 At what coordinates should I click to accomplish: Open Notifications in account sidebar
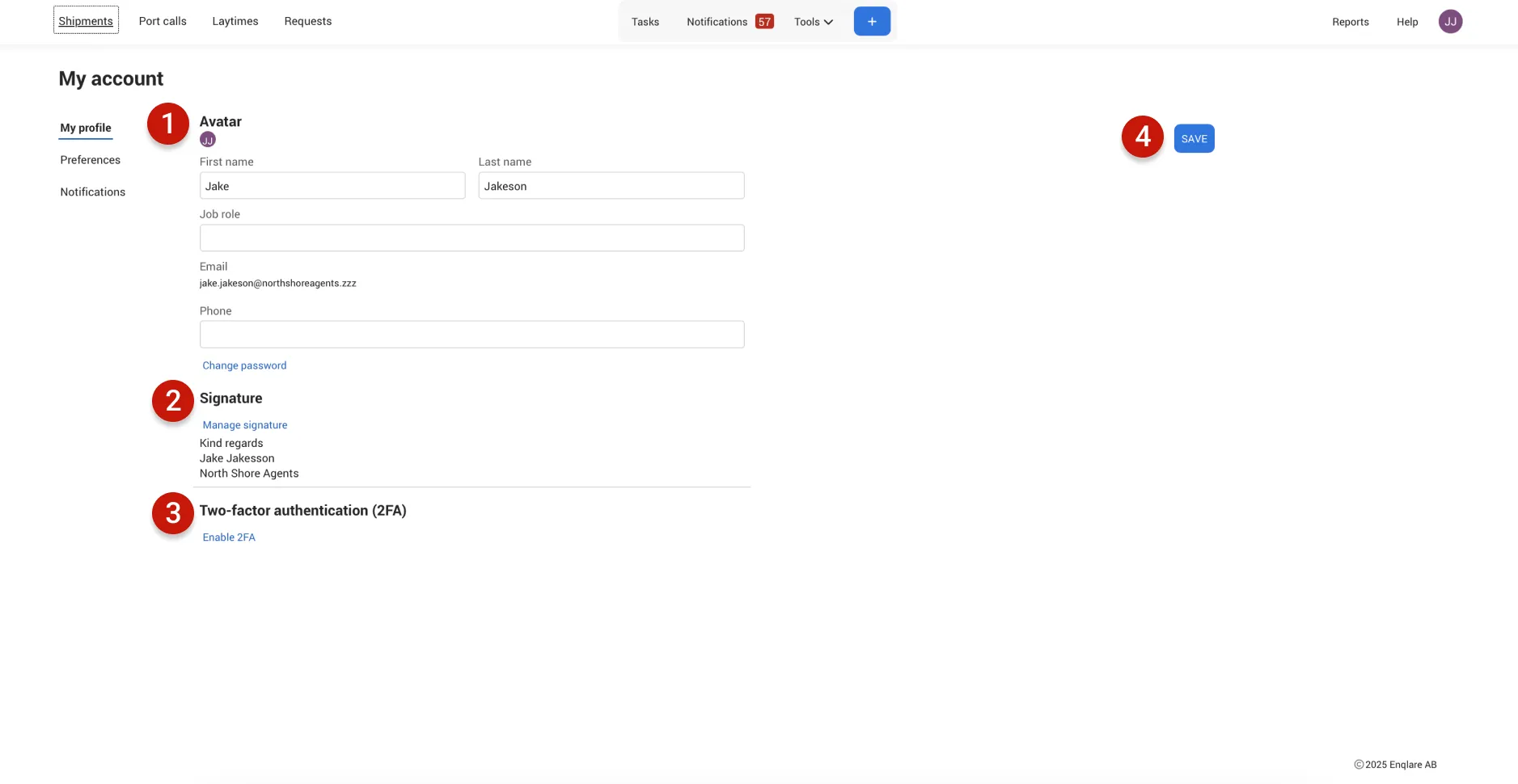pos(93,192)
